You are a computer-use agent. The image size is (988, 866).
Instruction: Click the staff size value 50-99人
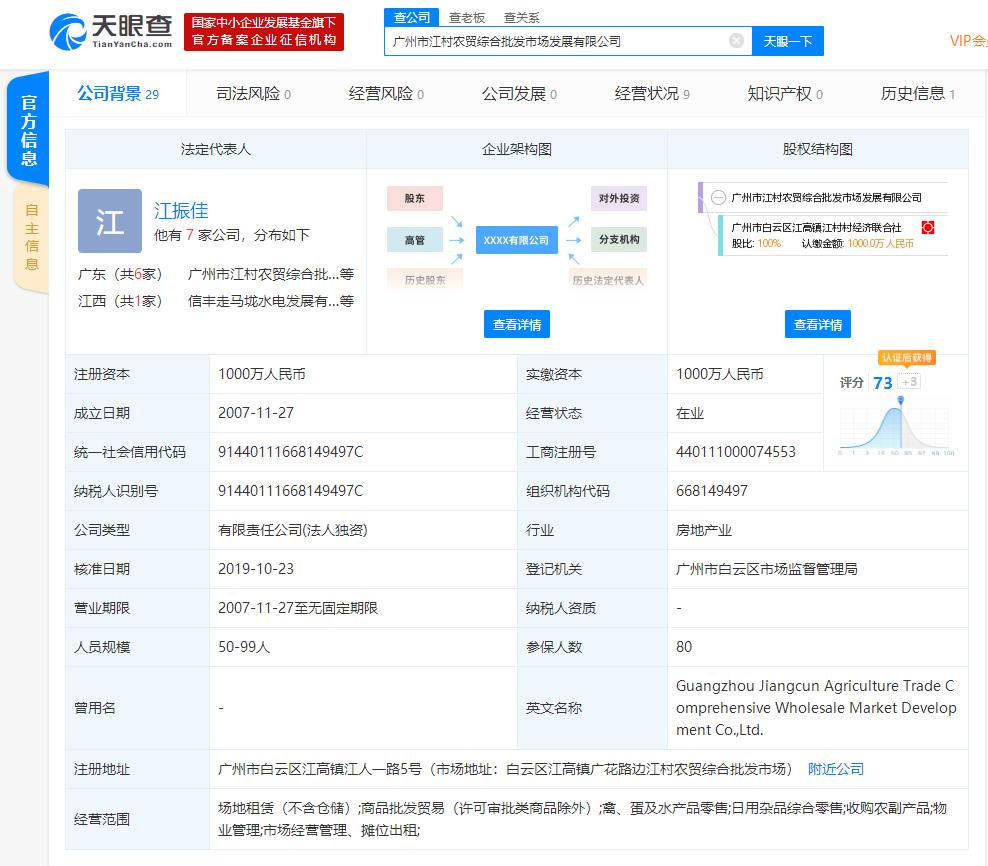(x=244, y=647)
